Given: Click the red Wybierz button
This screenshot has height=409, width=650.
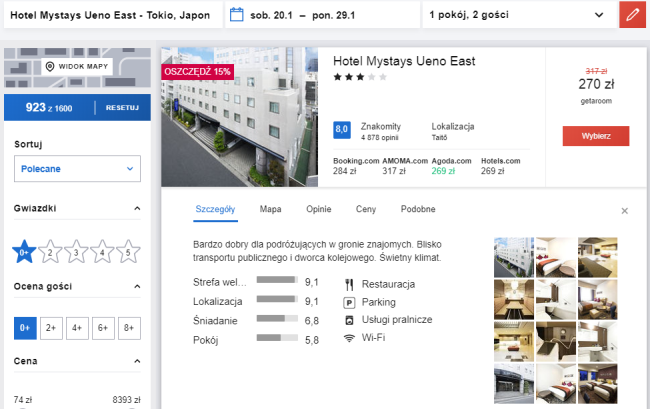Looking at the screenshot, I should pyautogui.click(x=596, y=136).
